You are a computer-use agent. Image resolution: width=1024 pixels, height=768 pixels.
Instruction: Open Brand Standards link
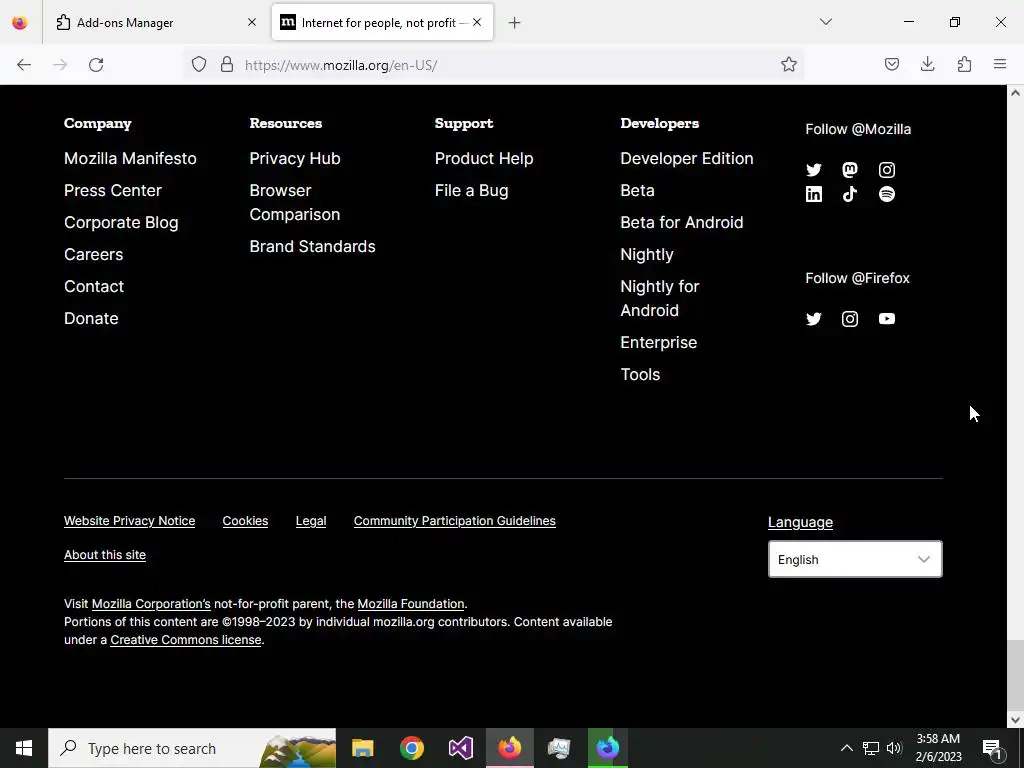312,246
